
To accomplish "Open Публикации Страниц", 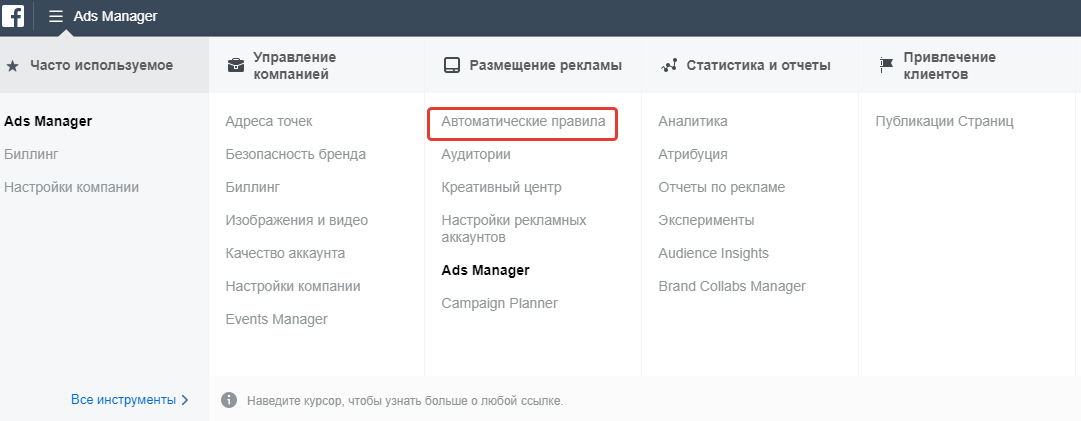I will (x=944, y=122).
